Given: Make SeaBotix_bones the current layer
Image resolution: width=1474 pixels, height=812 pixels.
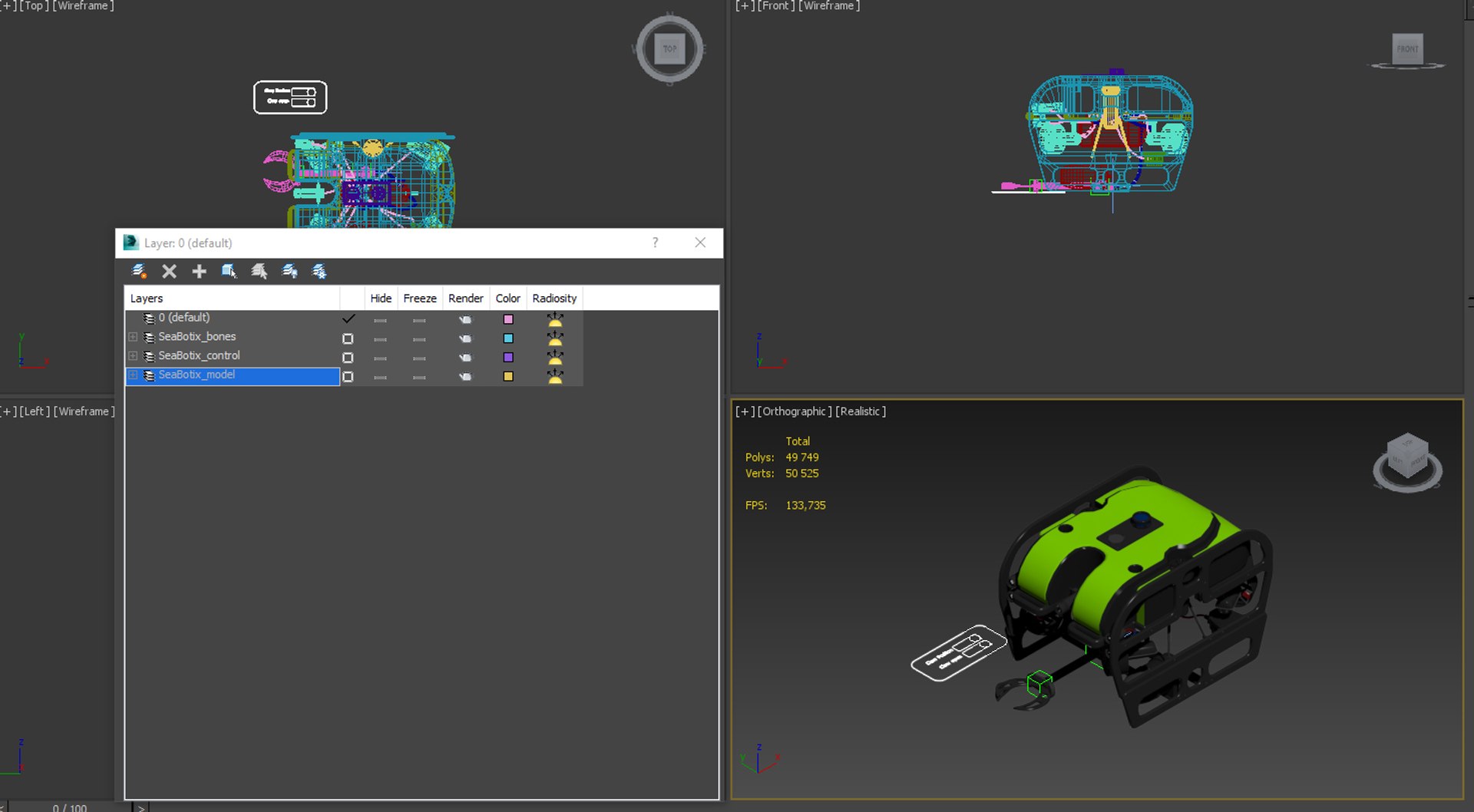Looking at the screenshot, I should pyautogui.click(x=348, y=338).
